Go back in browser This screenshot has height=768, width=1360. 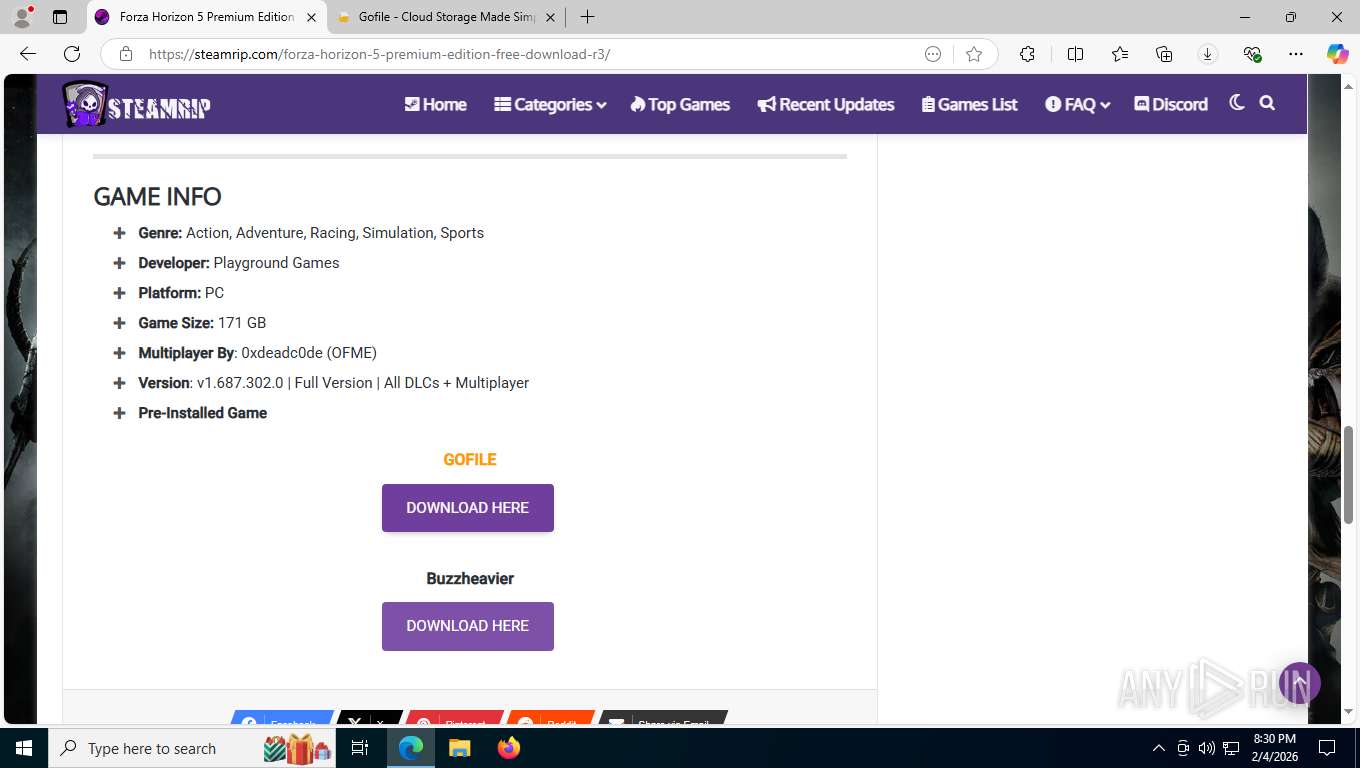(28, 54)
